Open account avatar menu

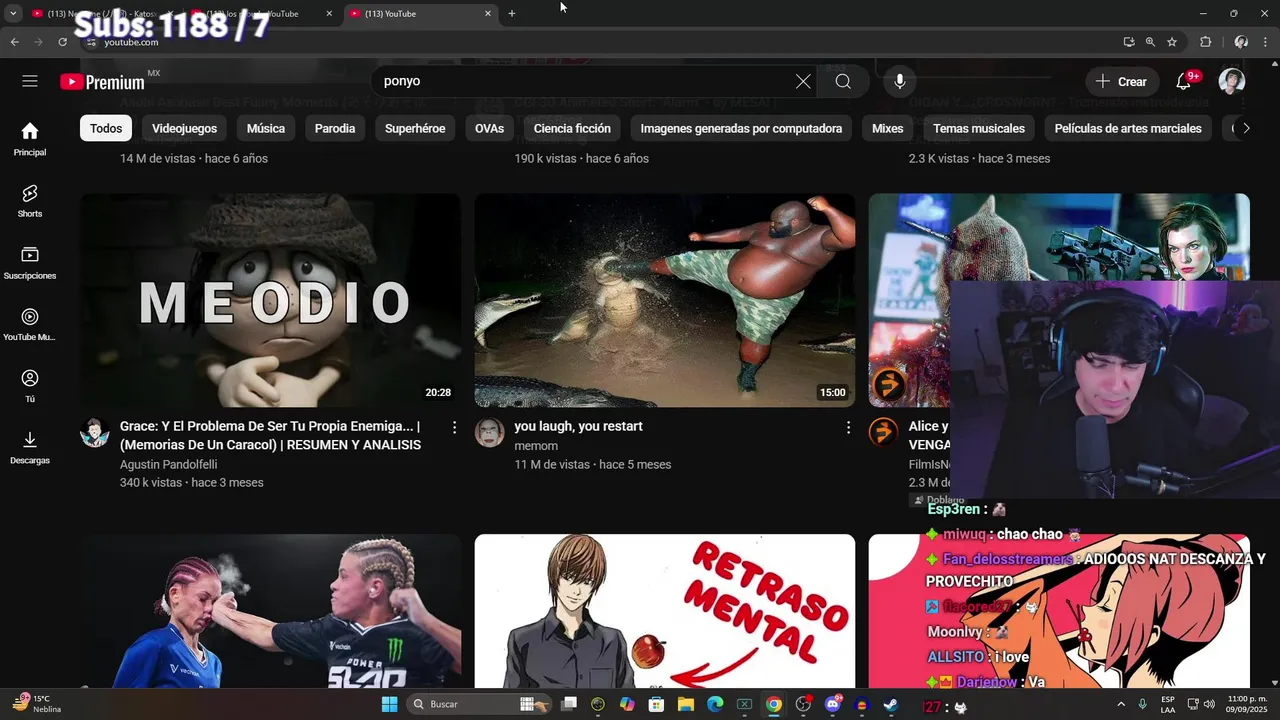click(x=1232, y=81)
